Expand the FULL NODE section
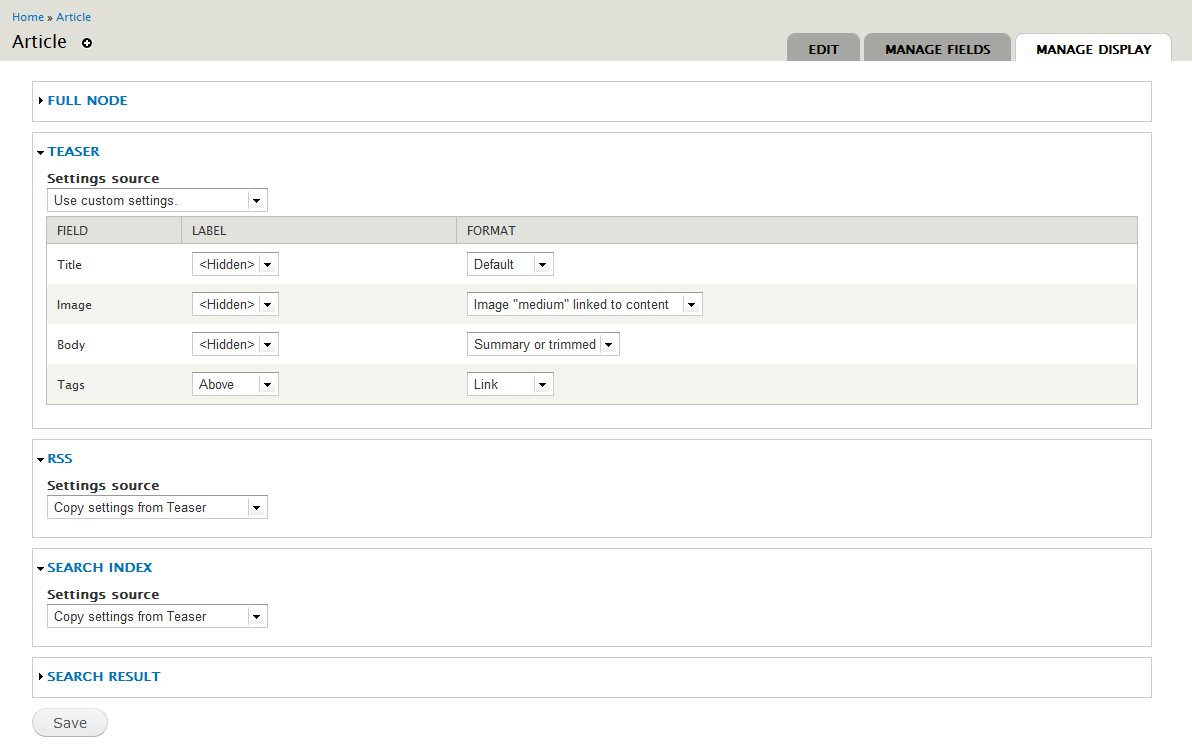Image resolution: width=1192 pixels, height=750 pixels. (88, 100)
